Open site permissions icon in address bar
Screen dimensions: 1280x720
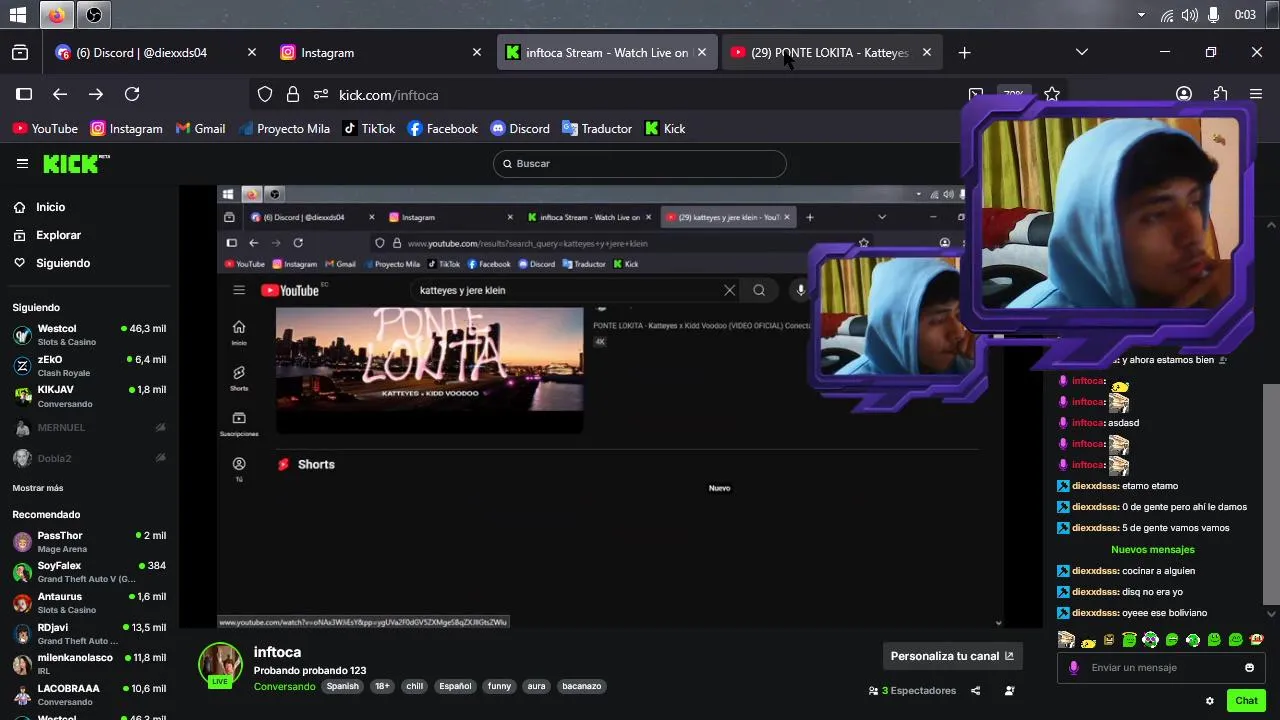[320, 94]
